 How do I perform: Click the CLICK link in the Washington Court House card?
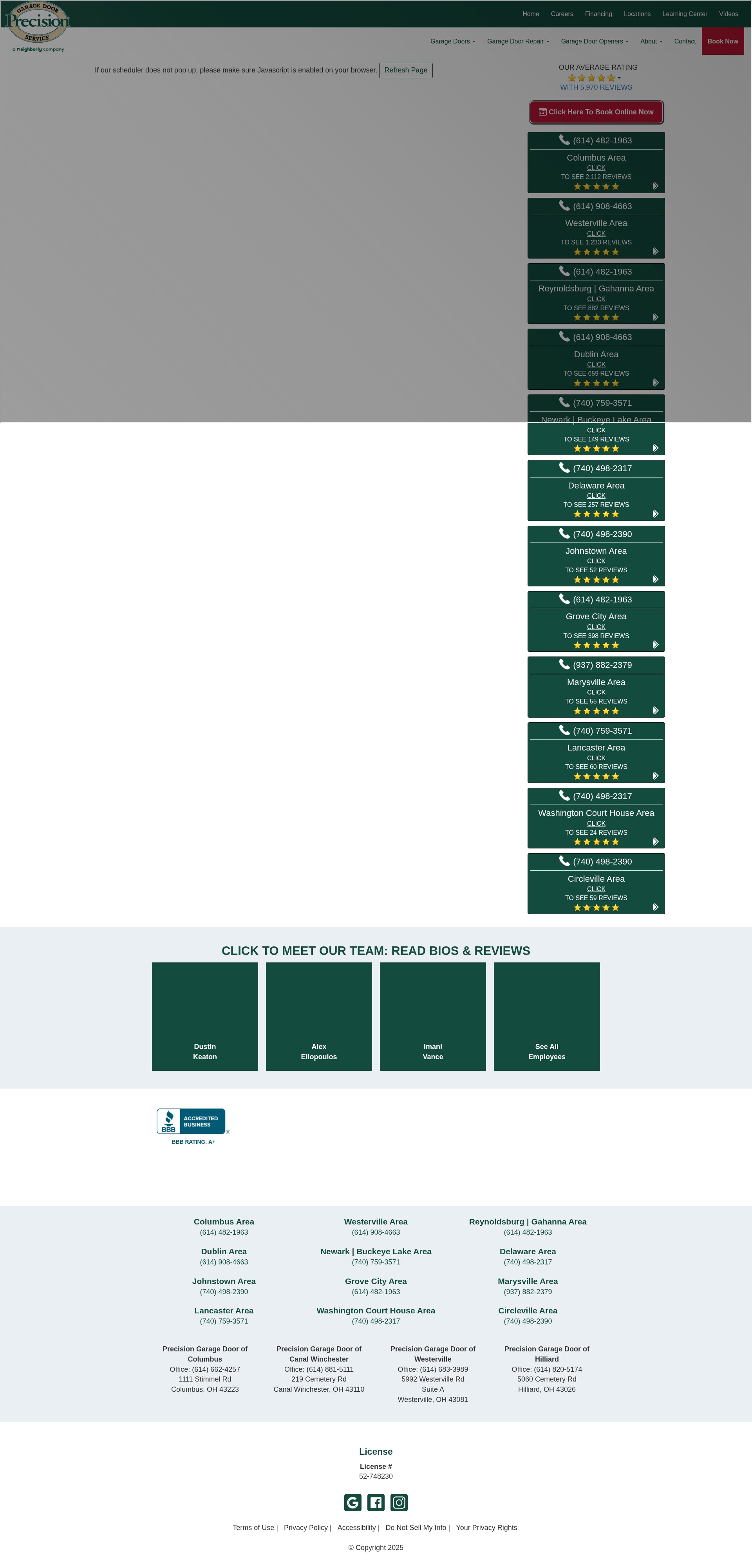tap(596, 824)
